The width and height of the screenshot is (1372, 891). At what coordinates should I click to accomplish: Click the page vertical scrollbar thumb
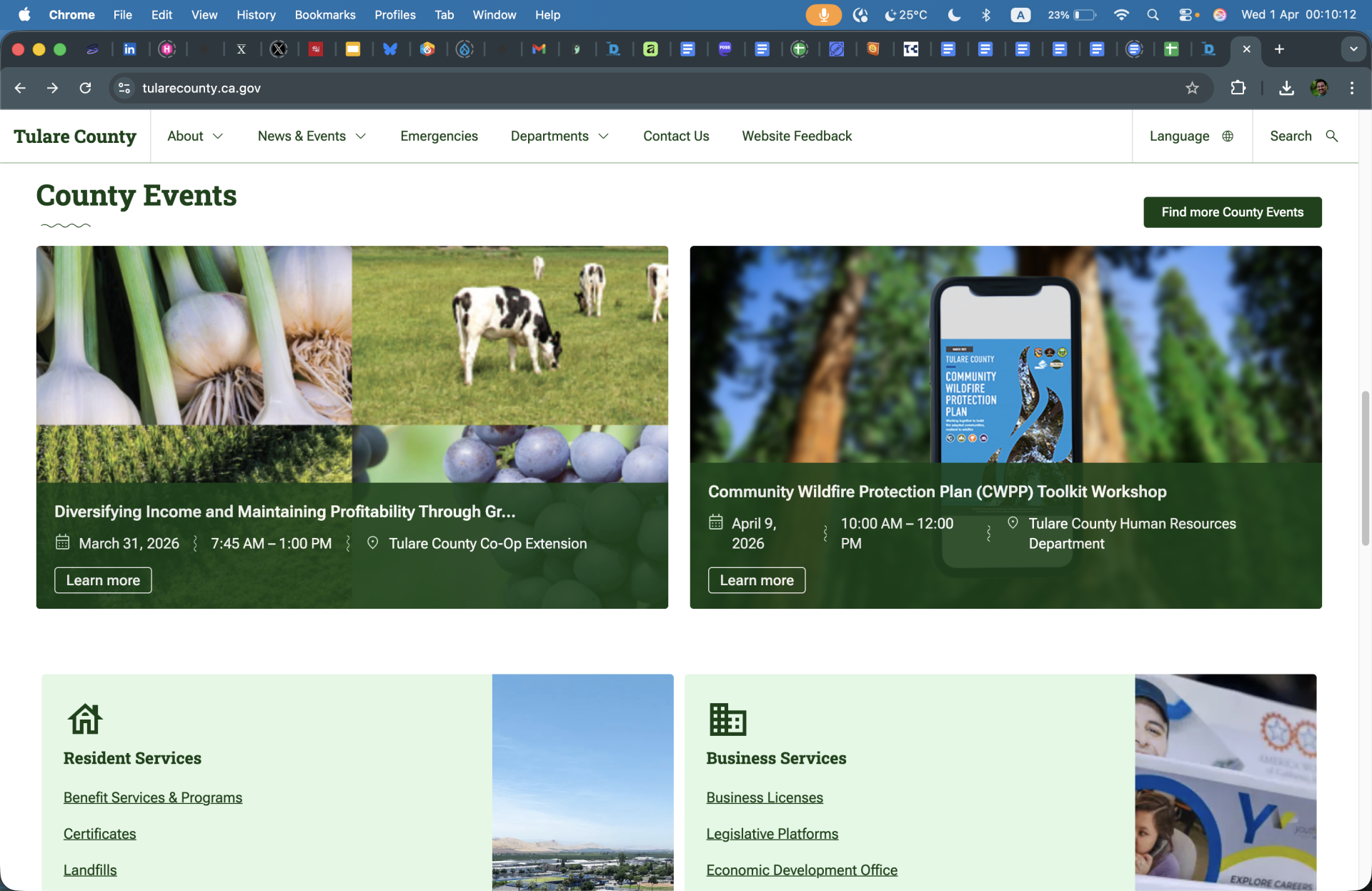click(1365, 468)
